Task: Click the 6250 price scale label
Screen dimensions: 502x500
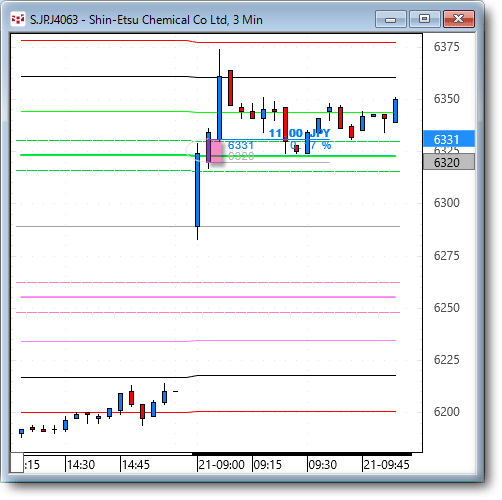Action: point(446,307)
